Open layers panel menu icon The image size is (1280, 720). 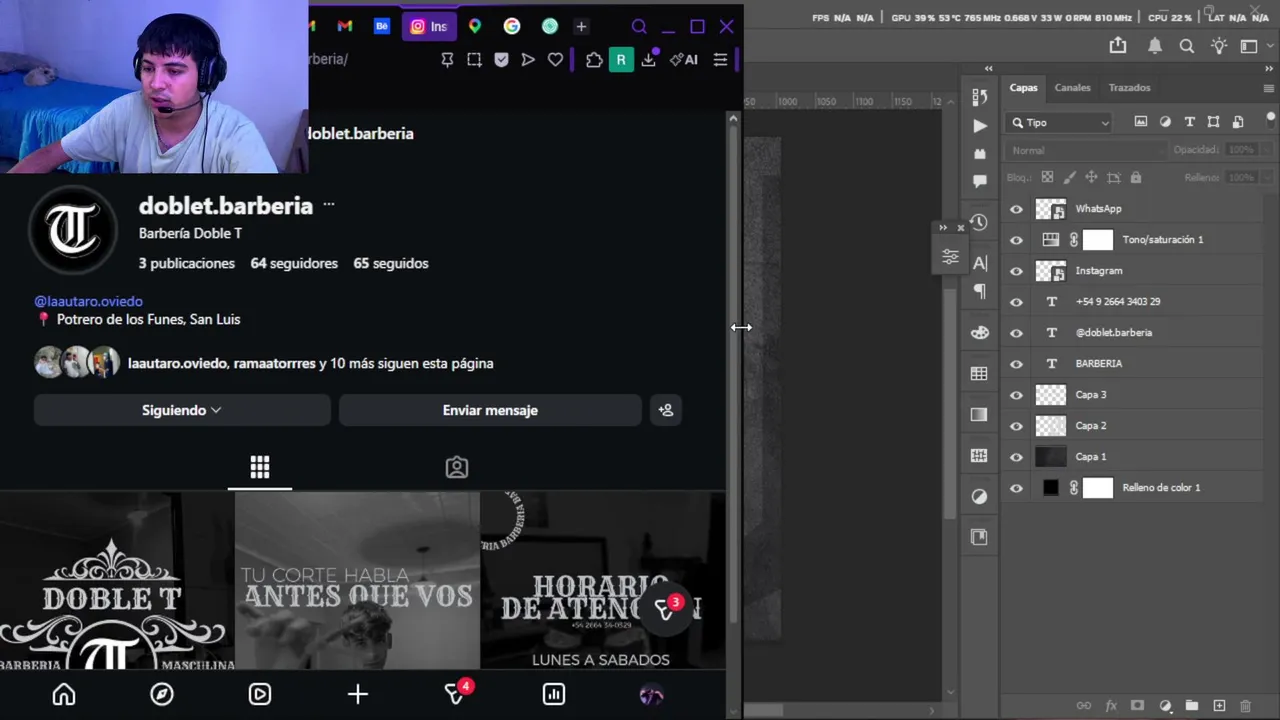[1268, 88]
